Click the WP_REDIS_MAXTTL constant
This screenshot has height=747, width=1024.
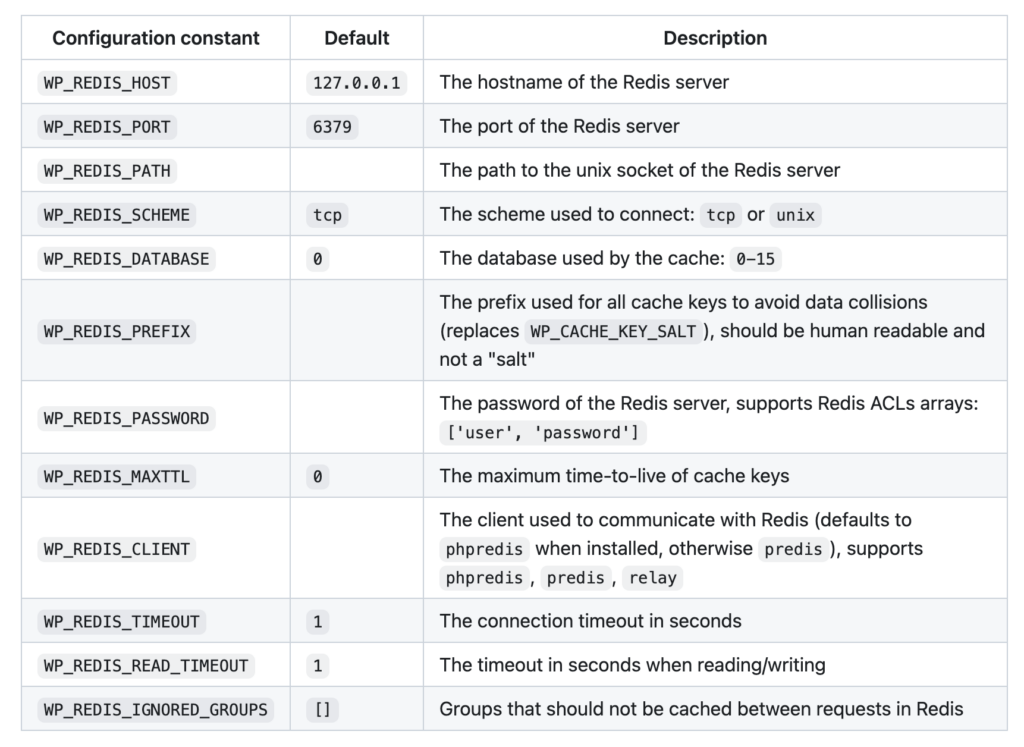[116, 477]
